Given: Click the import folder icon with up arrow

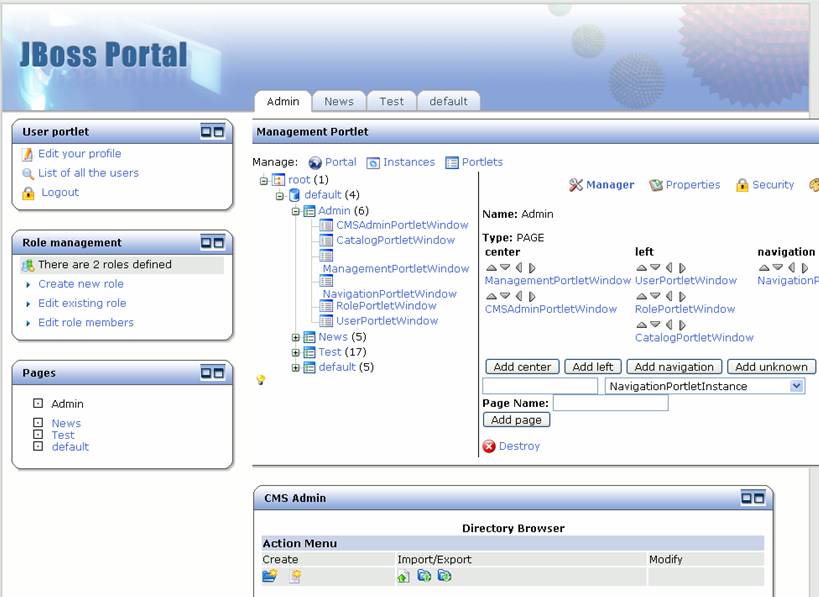Looking at the screenshot, I should click(x=424, y=576).
